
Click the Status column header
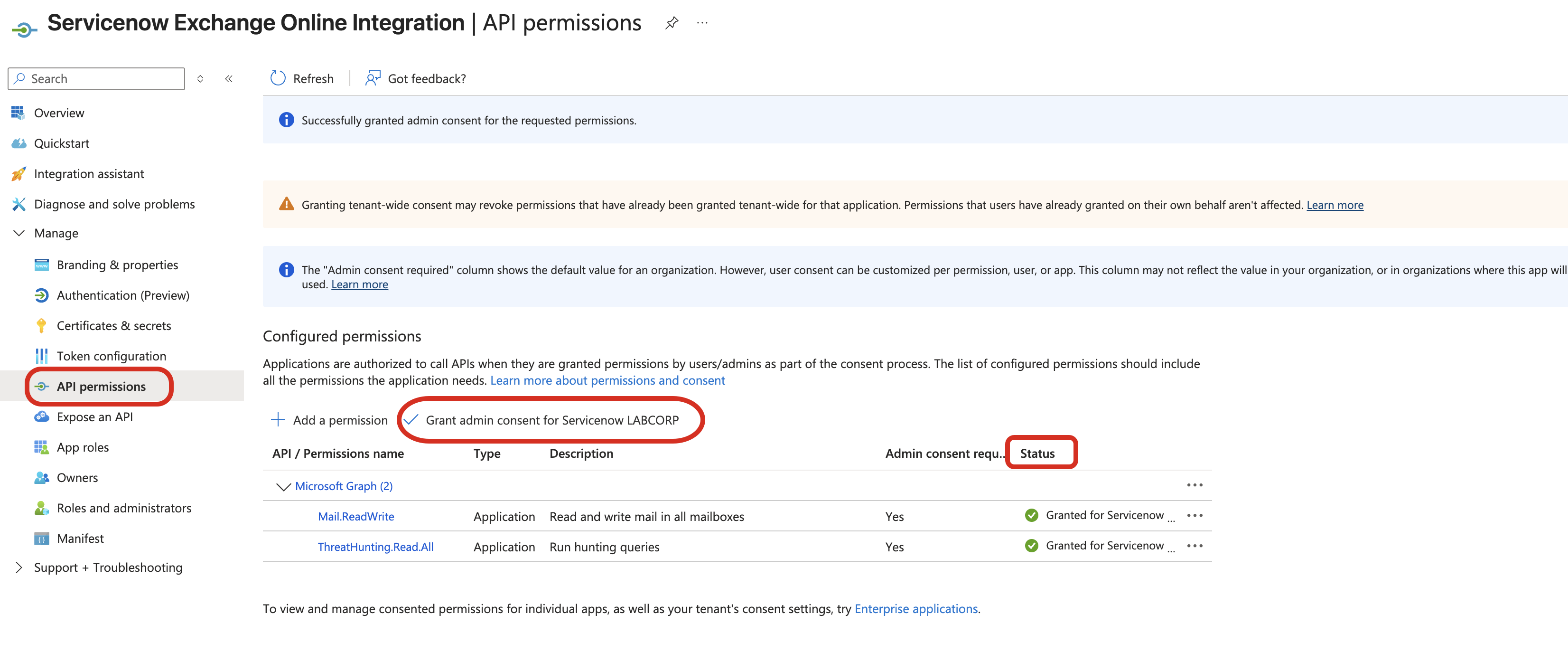(x=1037, y=454)
